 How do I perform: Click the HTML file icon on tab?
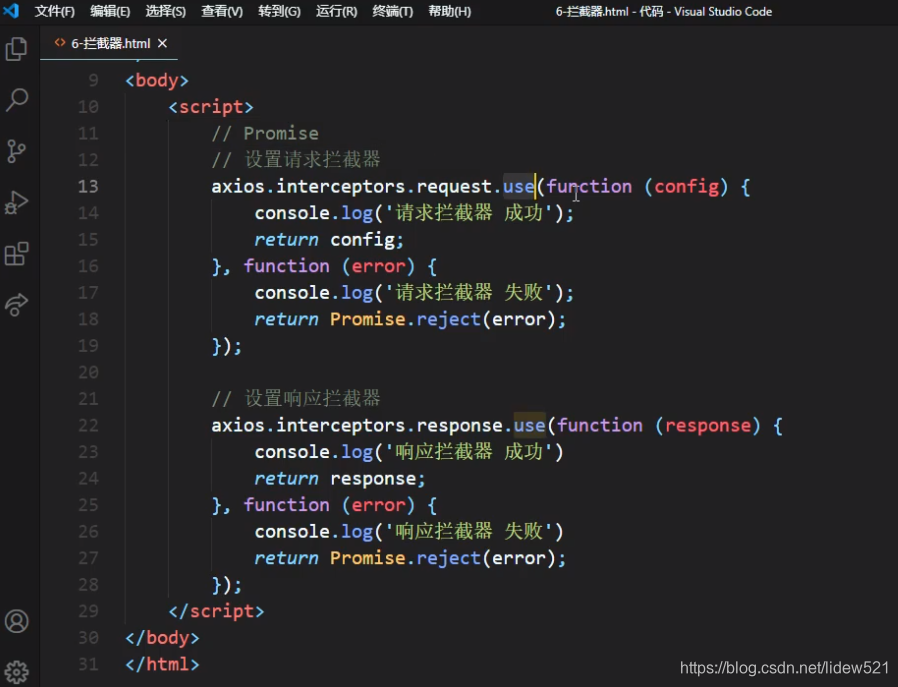point(60,42)
